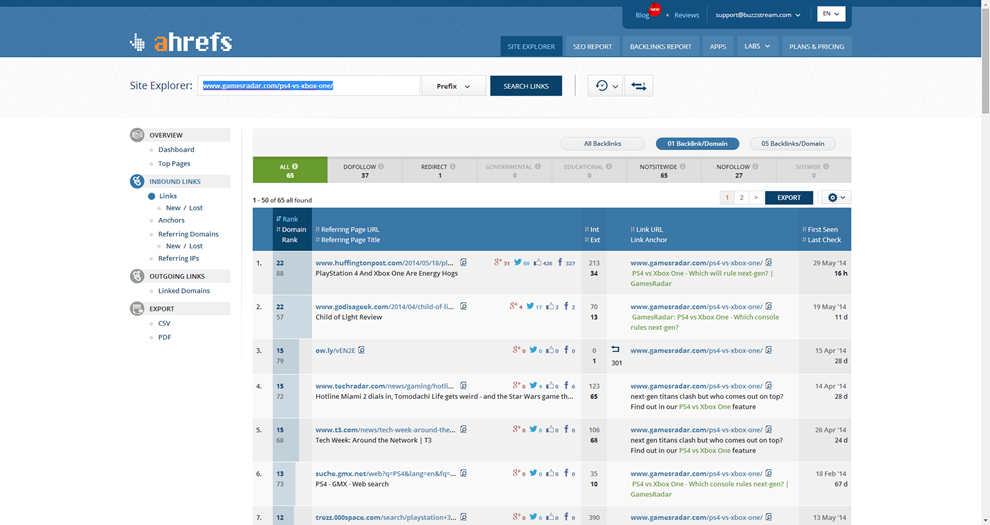
Task: Click cached page icon beside huffingtonpost URL
Action: coord(463,262)
